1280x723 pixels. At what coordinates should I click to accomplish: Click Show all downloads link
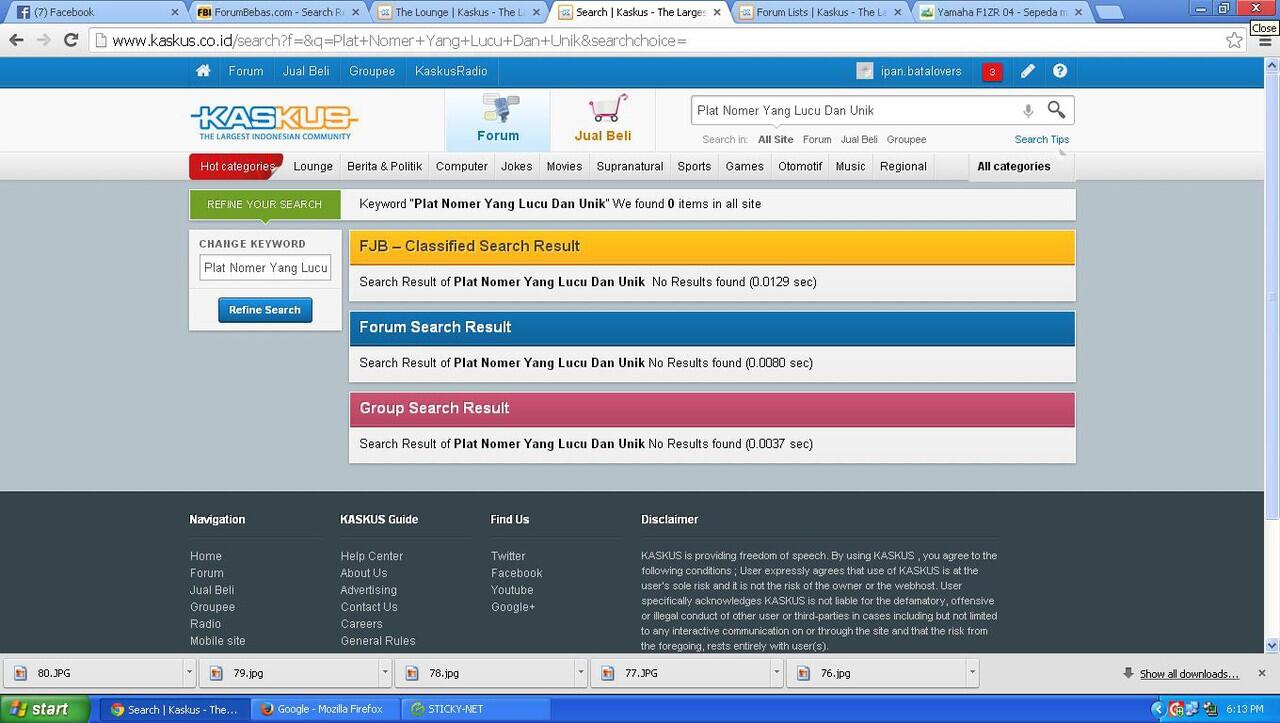pyautogui.click(x=1189, y=674)
